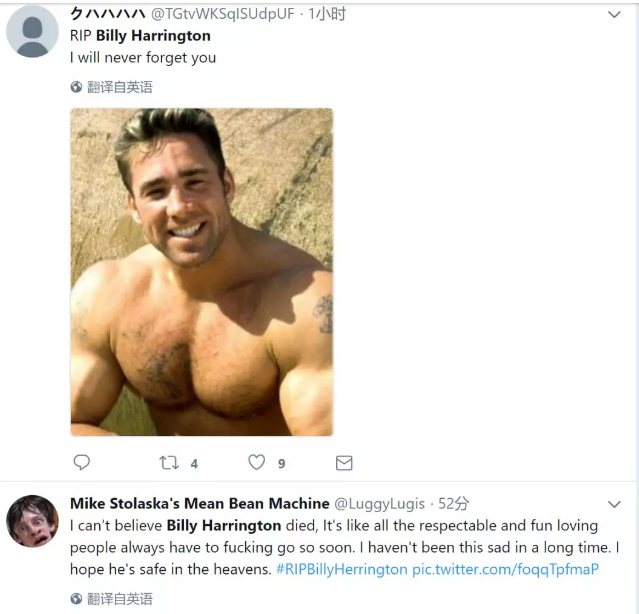Click globe icon under first tweet text
Image resolution: width=639 pixels, height=614 pixels.
coord(76,87)
